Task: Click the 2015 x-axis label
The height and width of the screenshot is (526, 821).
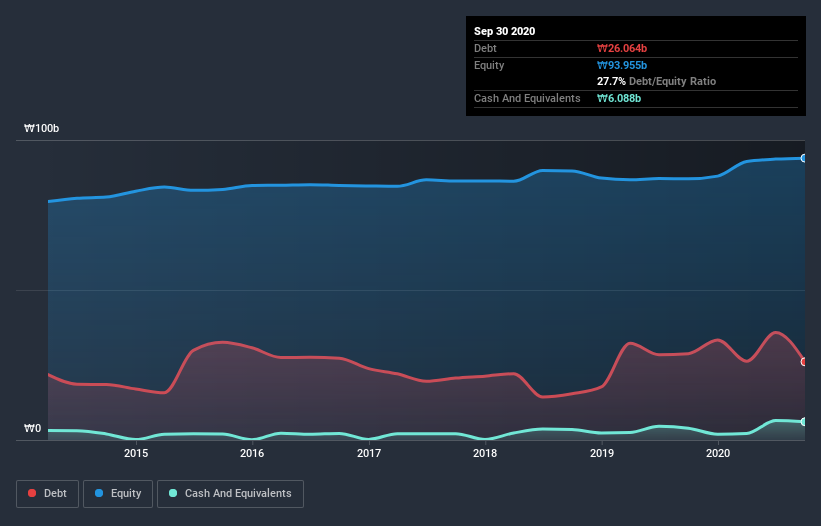Action: point(136,453)
